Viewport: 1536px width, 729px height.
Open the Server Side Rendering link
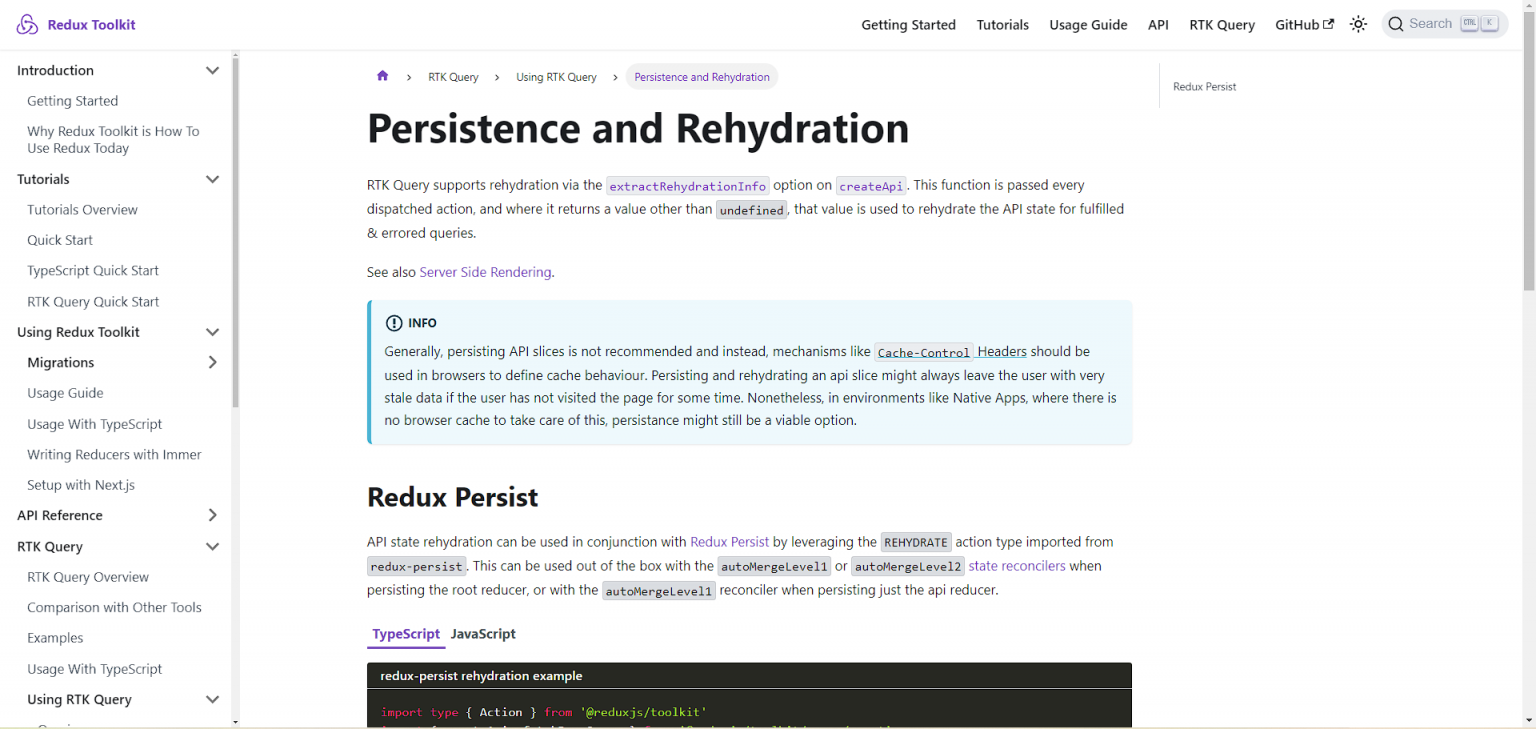tap(485, 271)
